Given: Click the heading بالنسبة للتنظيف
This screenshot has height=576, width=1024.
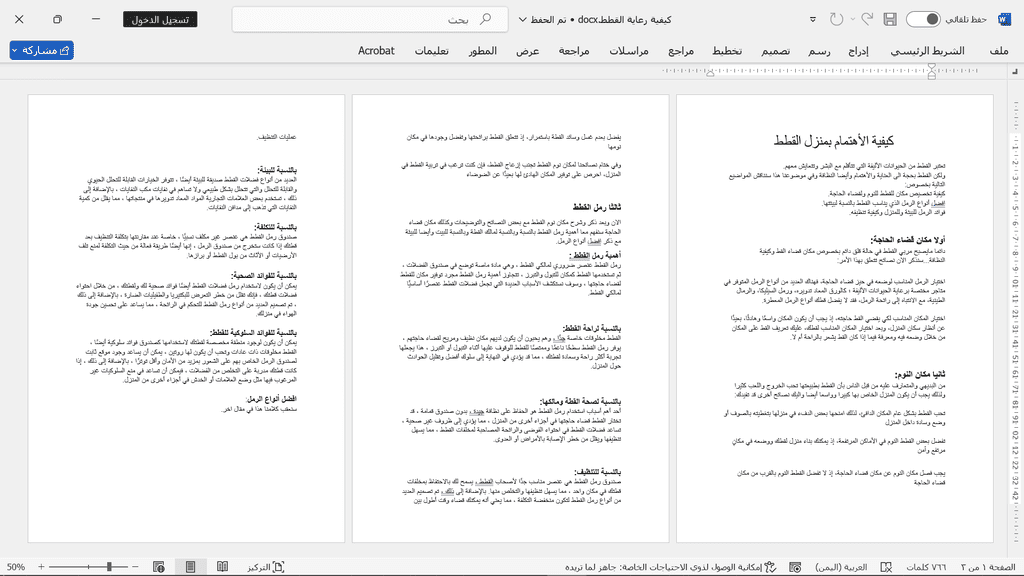Looking at the screenshot, I should click(x=598, y=472).
